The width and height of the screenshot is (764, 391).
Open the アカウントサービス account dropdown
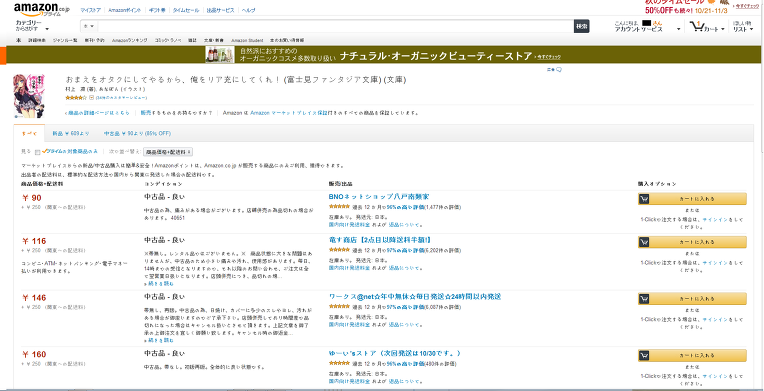pos(648,27)
